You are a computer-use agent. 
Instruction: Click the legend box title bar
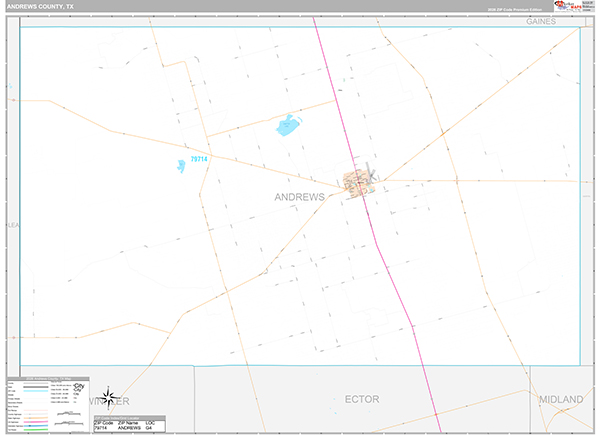tap(48, 379)
